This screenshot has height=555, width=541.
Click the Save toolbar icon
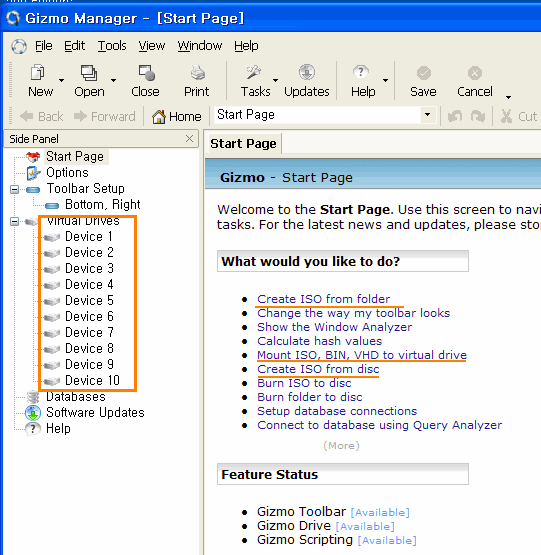[x=423, y=73]
